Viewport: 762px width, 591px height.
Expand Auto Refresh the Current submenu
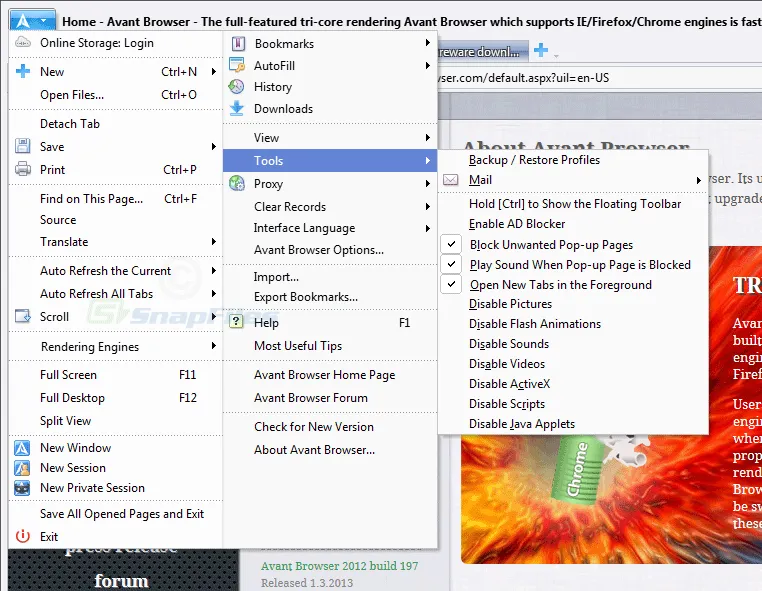(x=213, y=270)
